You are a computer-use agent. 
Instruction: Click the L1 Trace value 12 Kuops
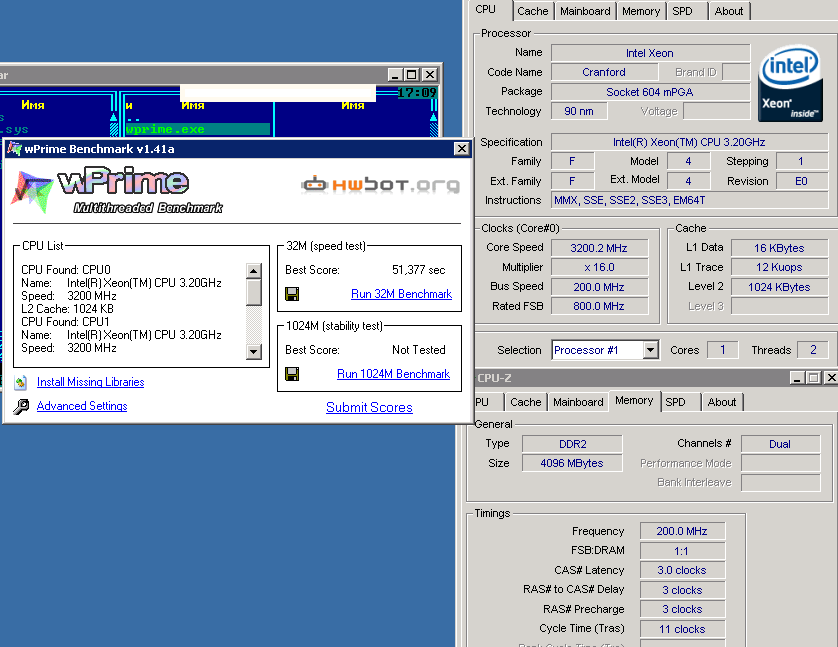click(779, 267)
